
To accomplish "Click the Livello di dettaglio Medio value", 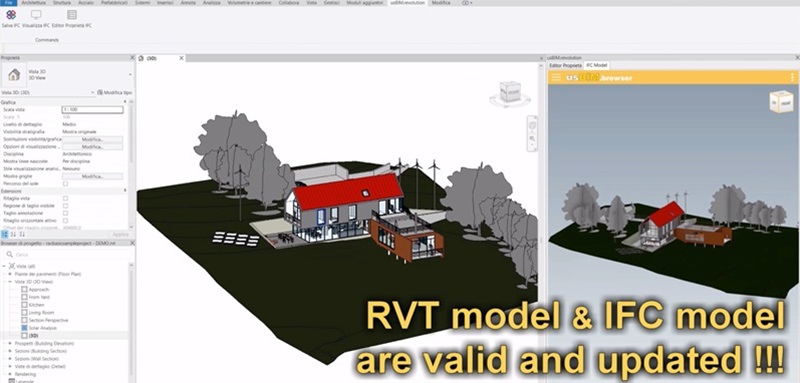I will [x=69, y=124].
